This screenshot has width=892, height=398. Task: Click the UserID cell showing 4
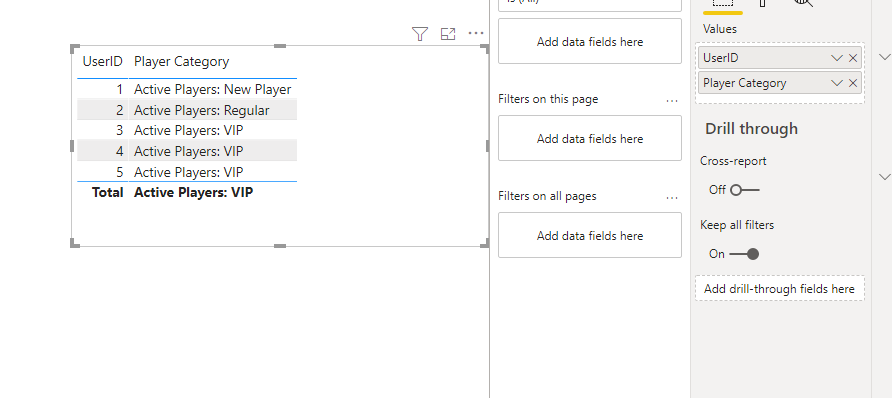pos(102,151)
